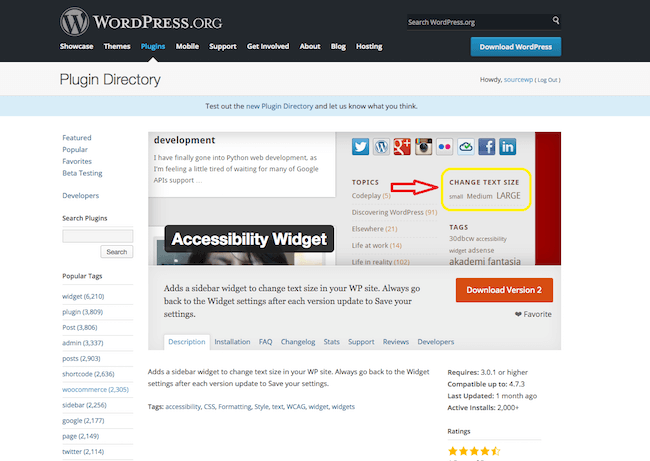Open the Beta Testing link
This screenshot has width=650, height=461.
coord(82,173)
